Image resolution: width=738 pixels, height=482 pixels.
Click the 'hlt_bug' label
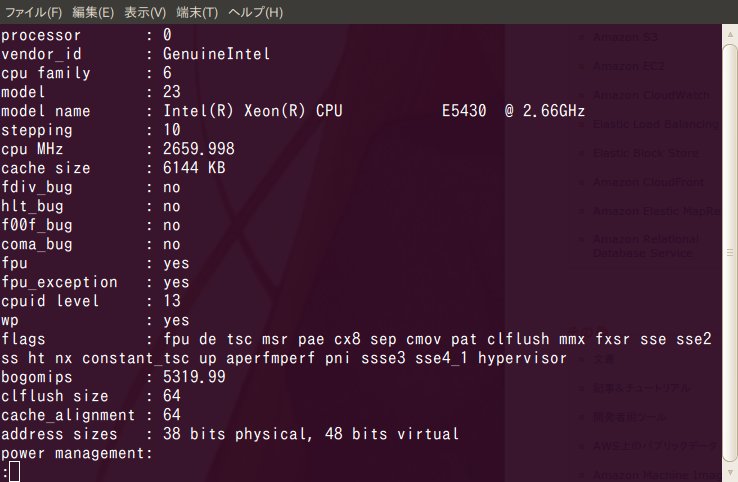32,206
